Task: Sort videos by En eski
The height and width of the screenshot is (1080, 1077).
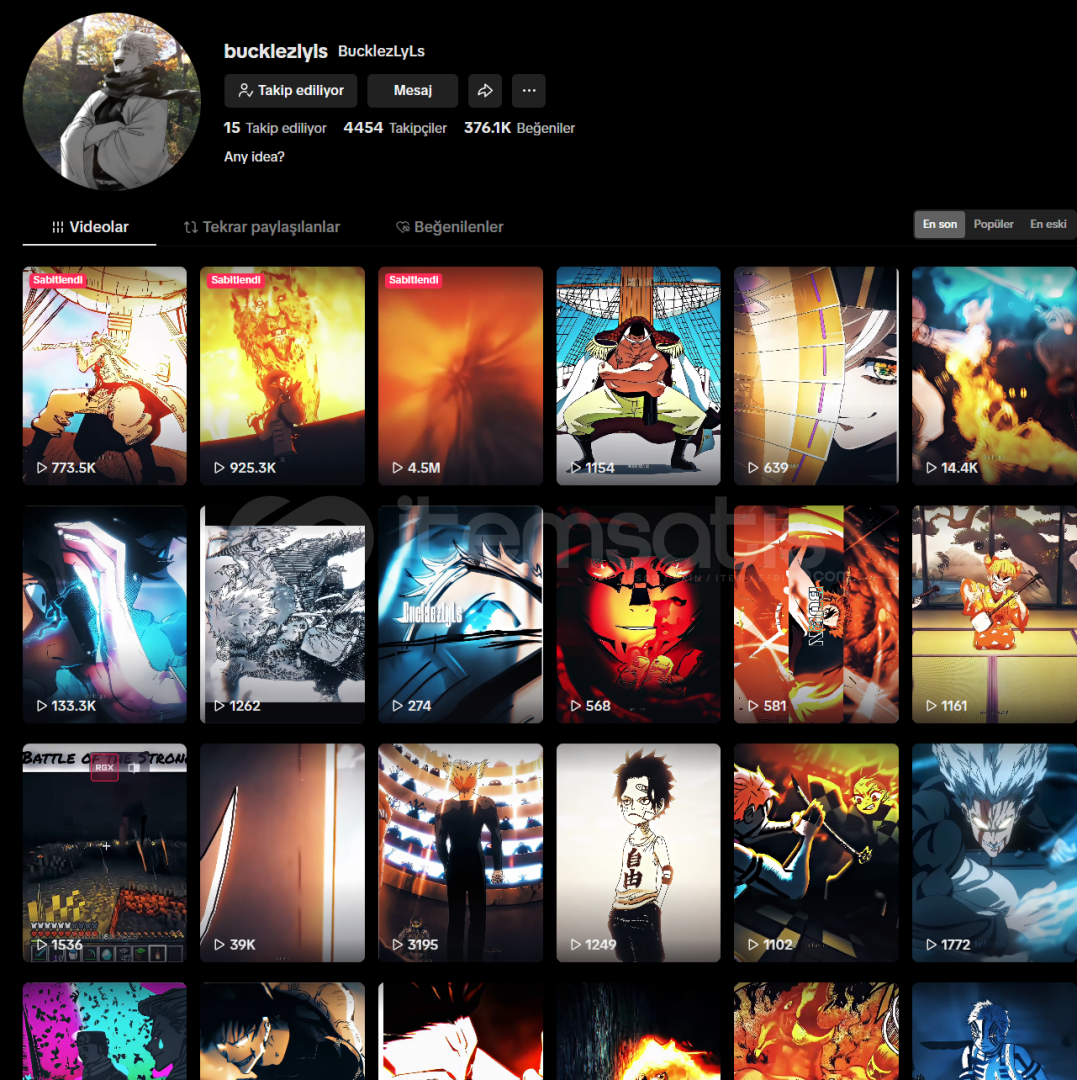Action: (x=1048, y=224)
